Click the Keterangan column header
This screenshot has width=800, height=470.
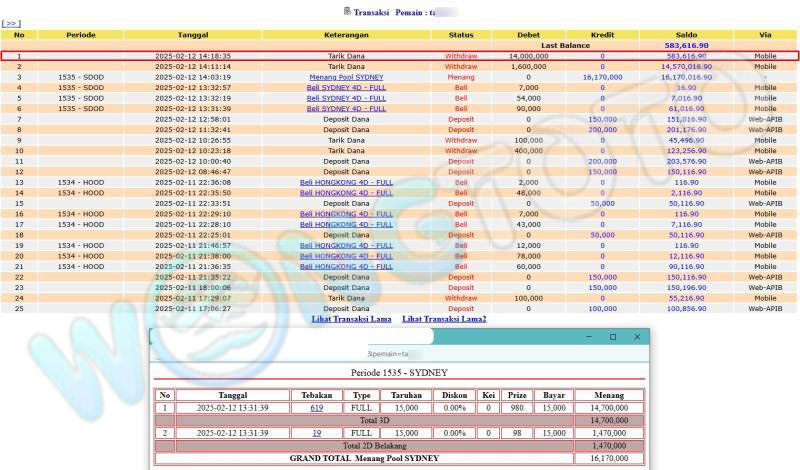point(346,34)
